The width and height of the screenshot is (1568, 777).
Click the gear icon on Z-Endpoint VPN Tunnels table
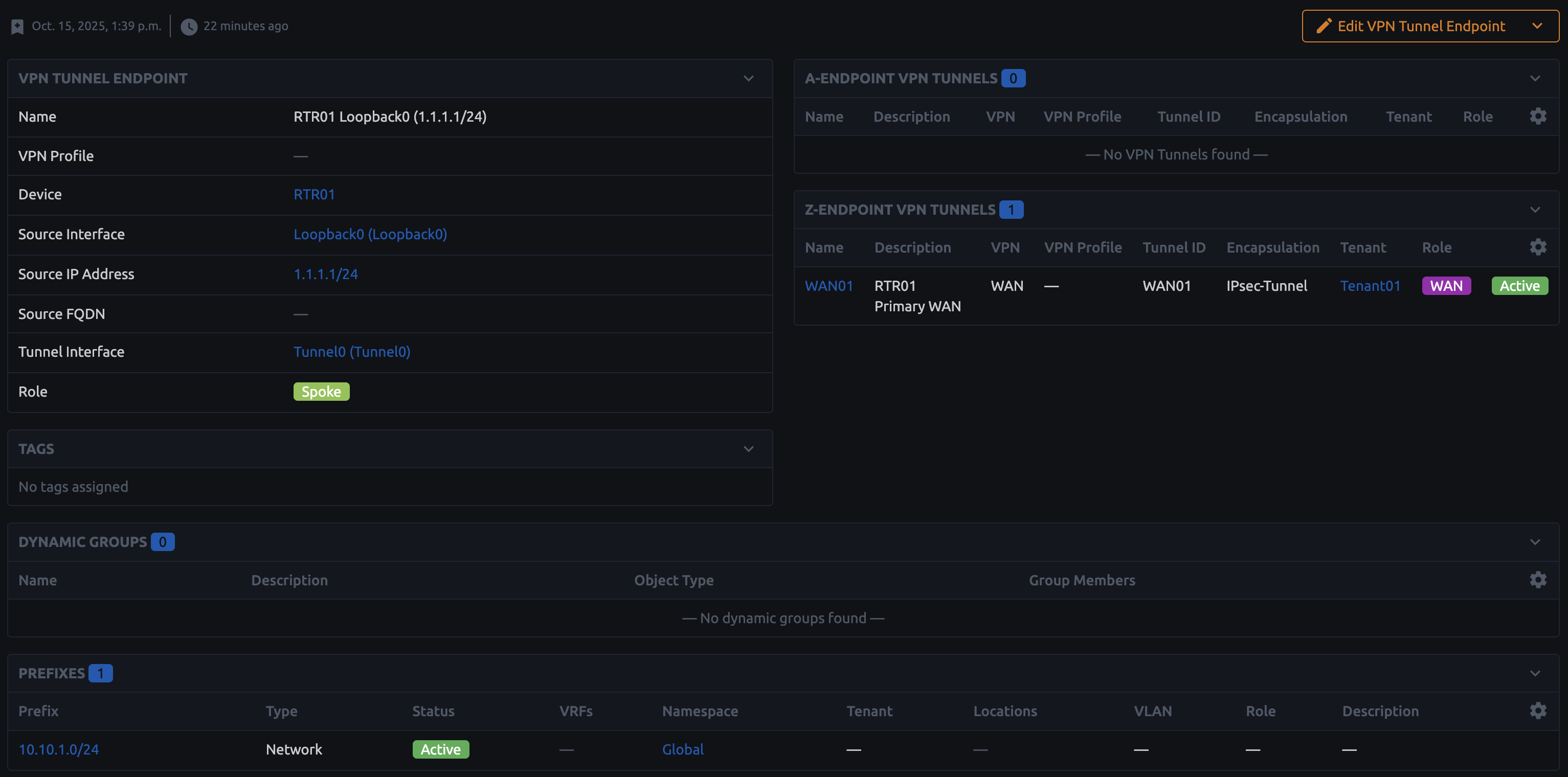[1538, 247]
